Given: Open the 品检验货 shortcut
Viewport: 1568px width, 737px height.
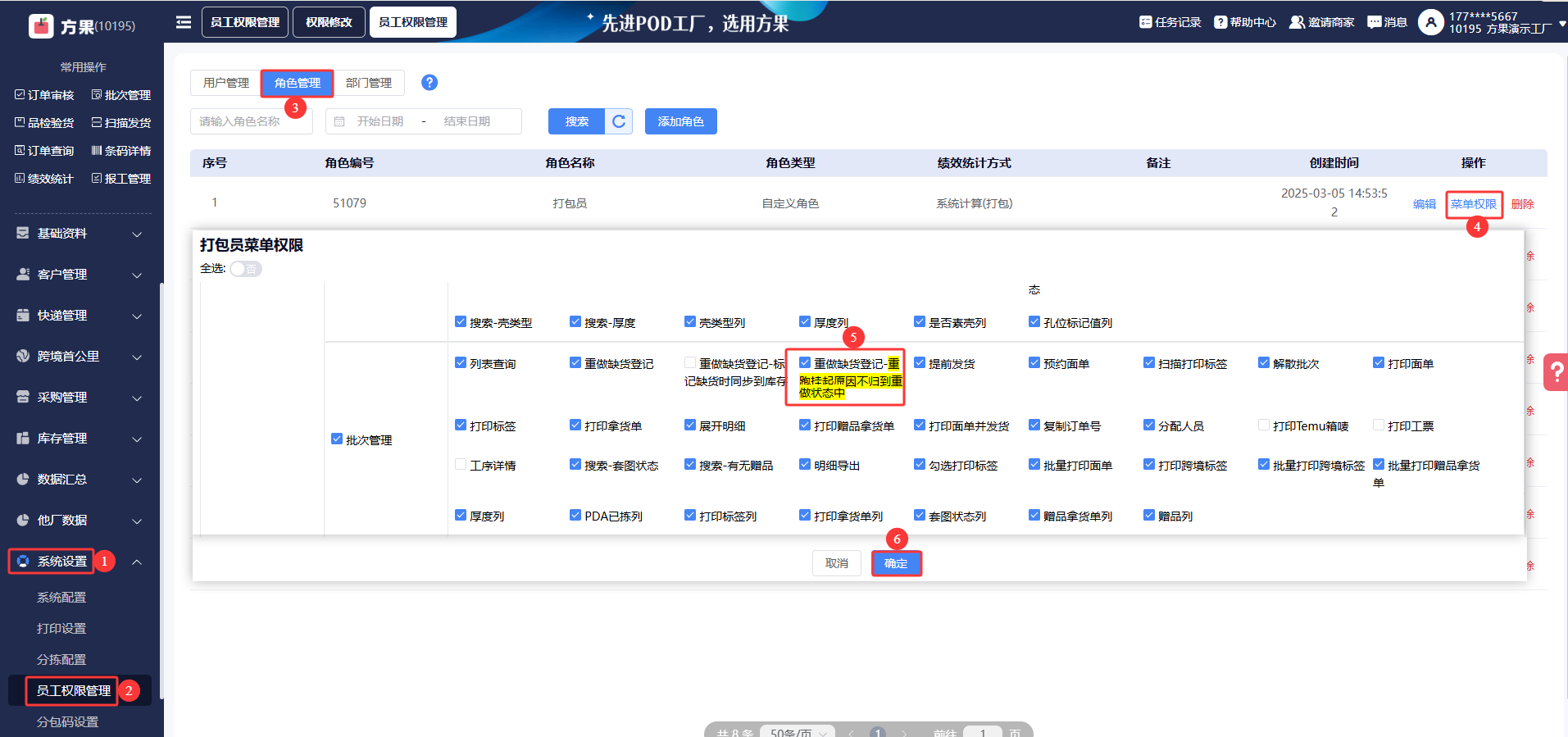Looking at the screenshot, I should 44,123.
